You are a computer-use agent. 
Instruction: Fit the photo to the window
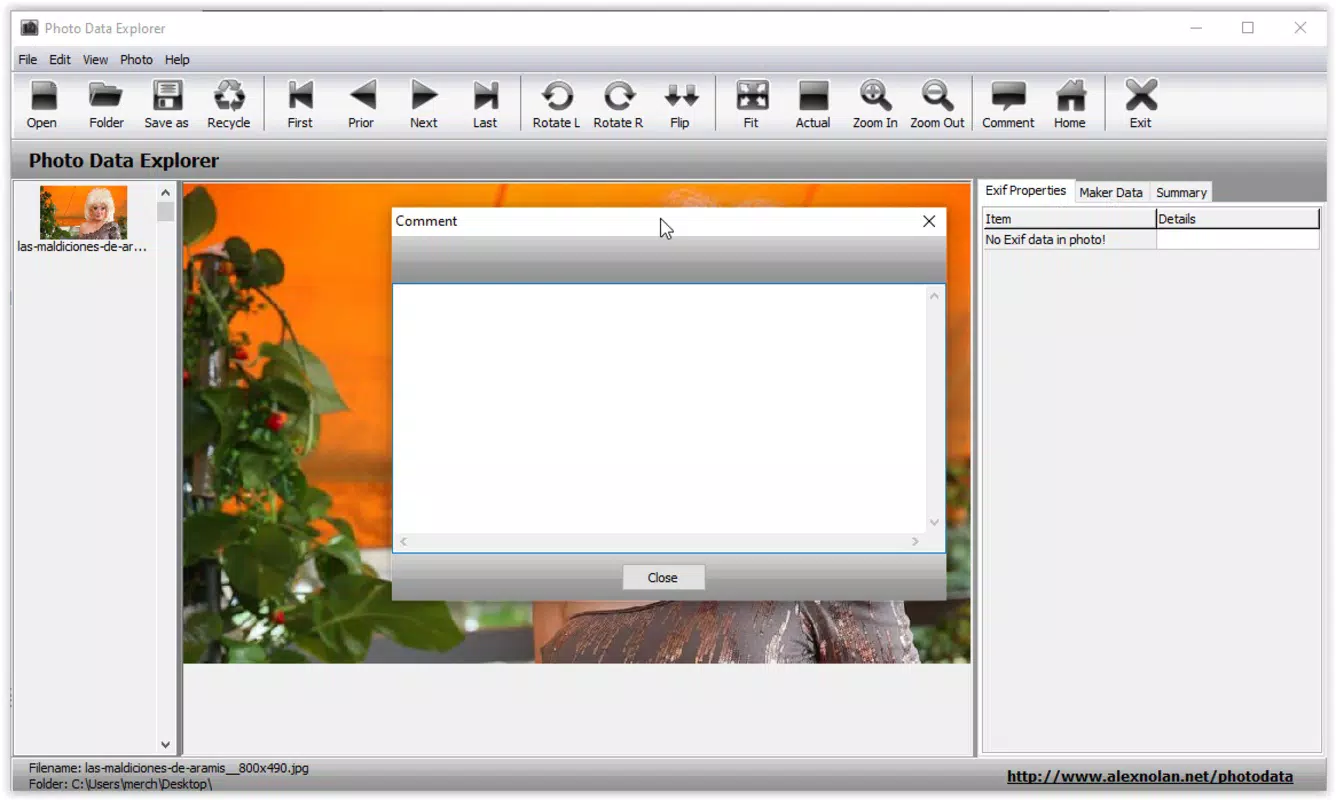coord(751,104)
